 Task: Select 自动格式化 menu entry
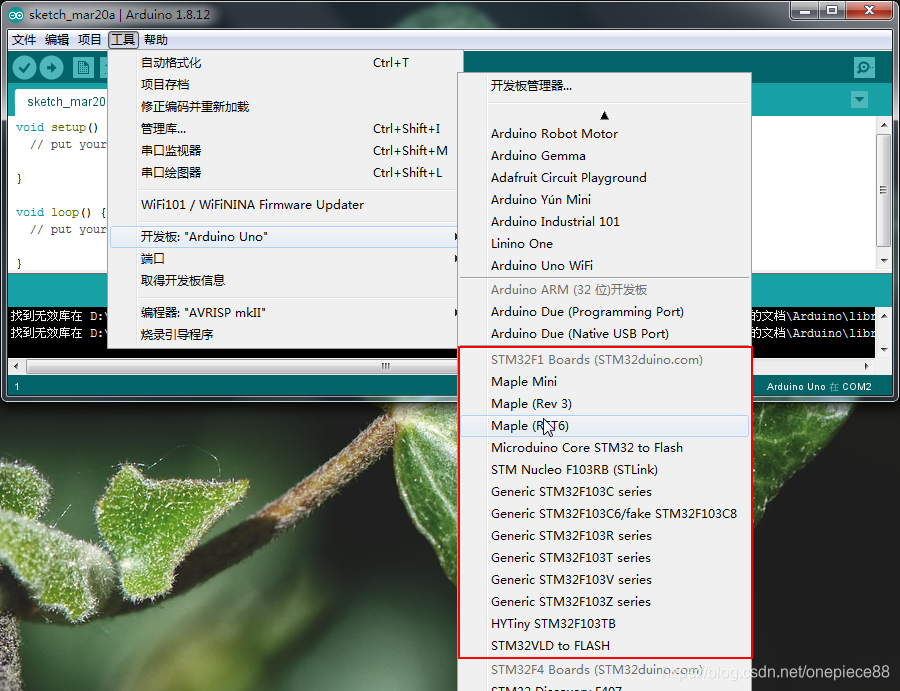tap(285, 63)
